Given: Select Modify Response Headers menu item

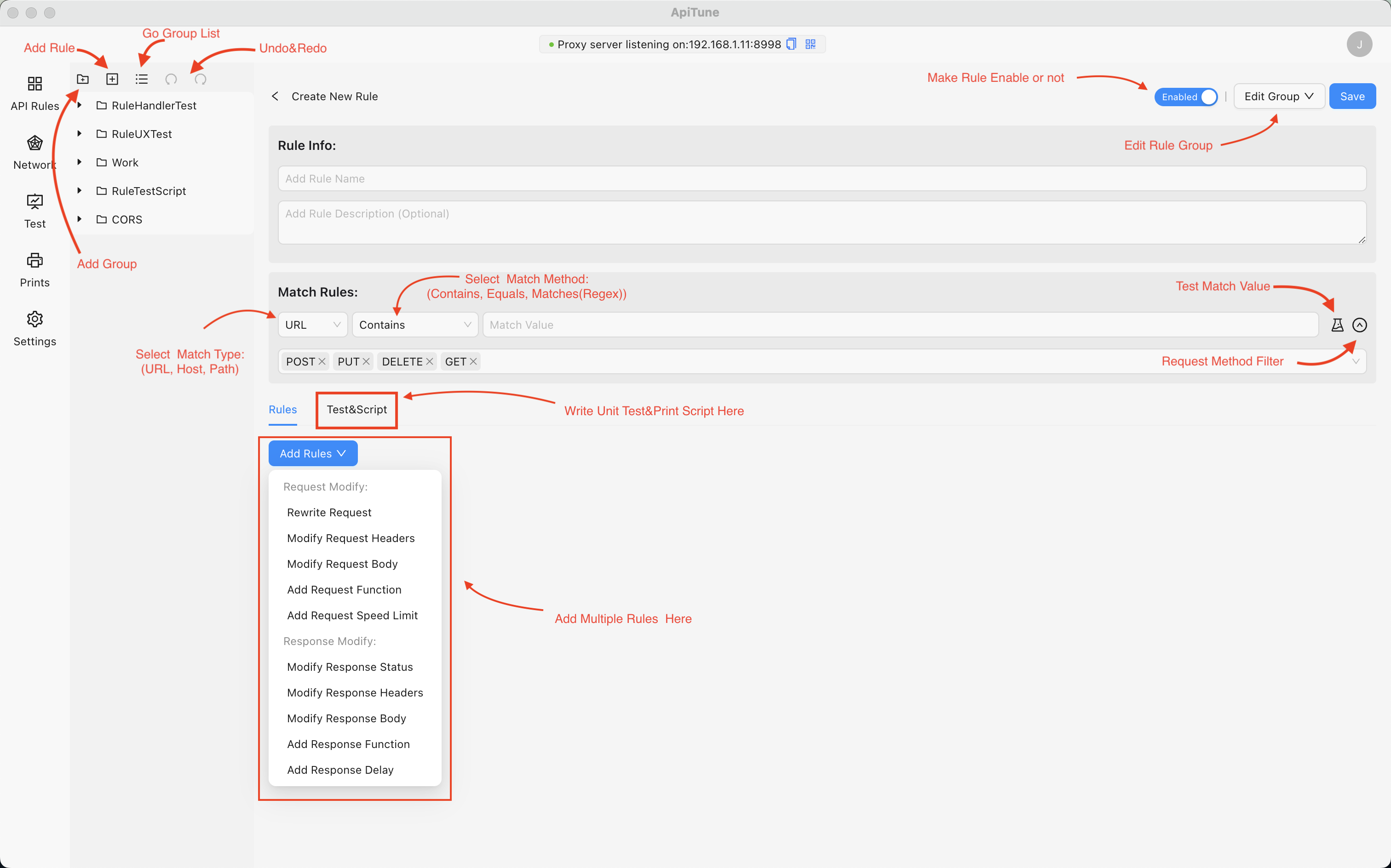Looking at the screenshot, I should tap(355, 692).
